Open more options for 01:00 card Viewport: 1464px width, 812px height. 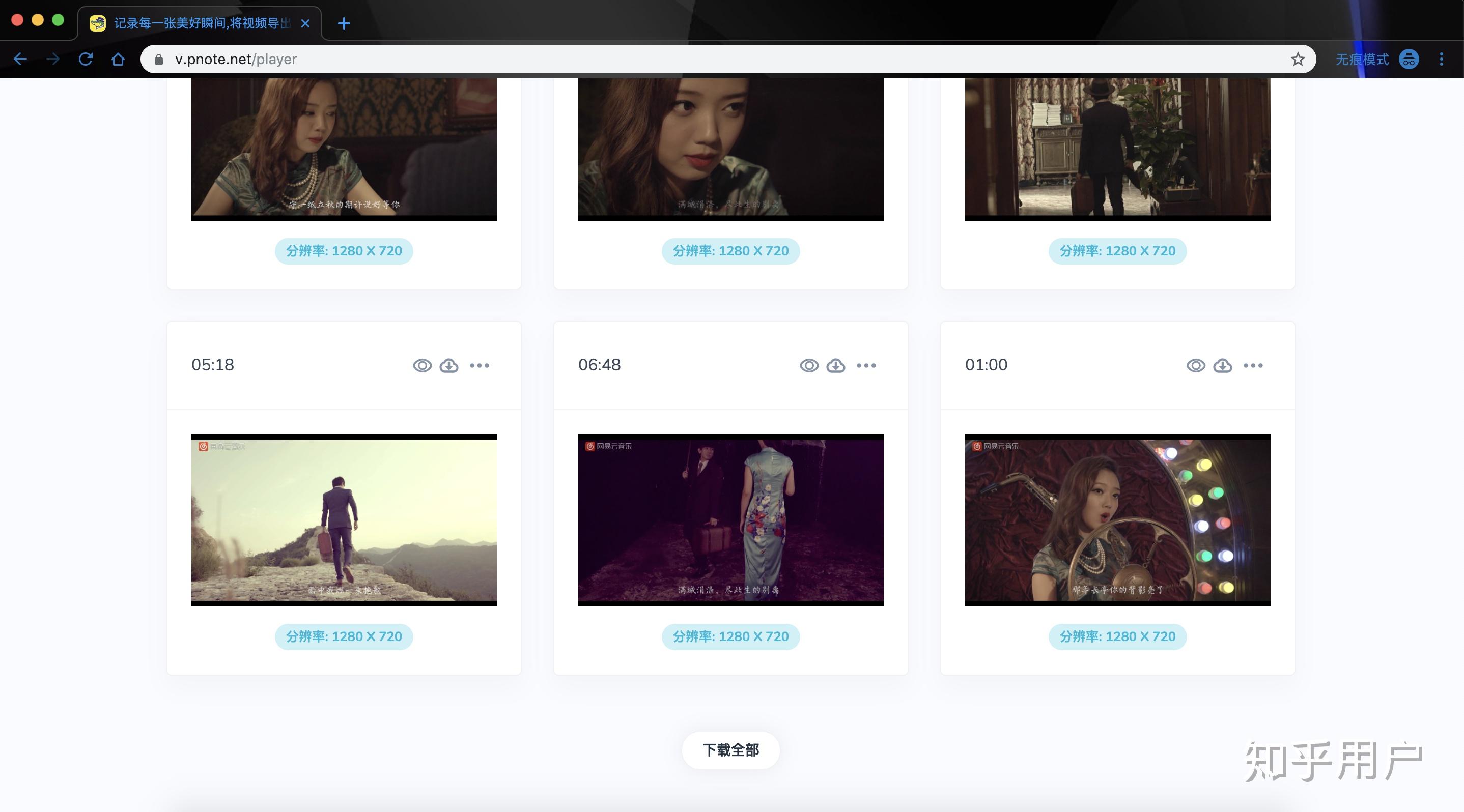point(1253,365)
